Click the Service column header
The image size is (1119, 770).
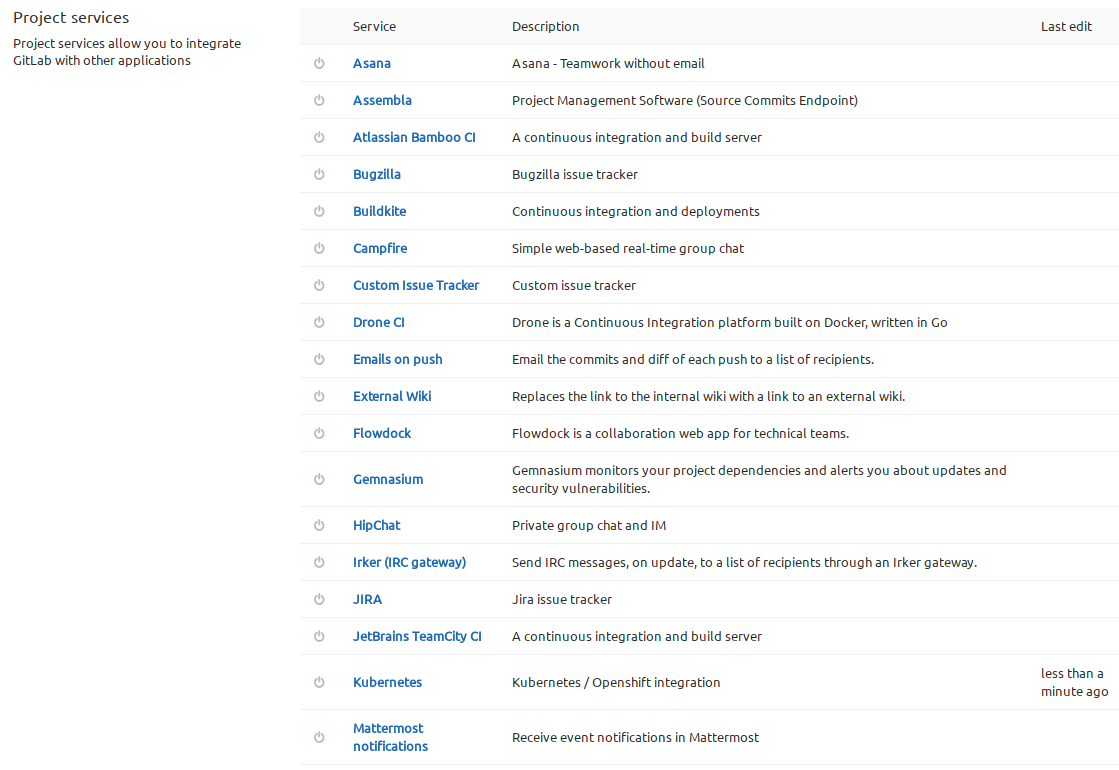374,26
